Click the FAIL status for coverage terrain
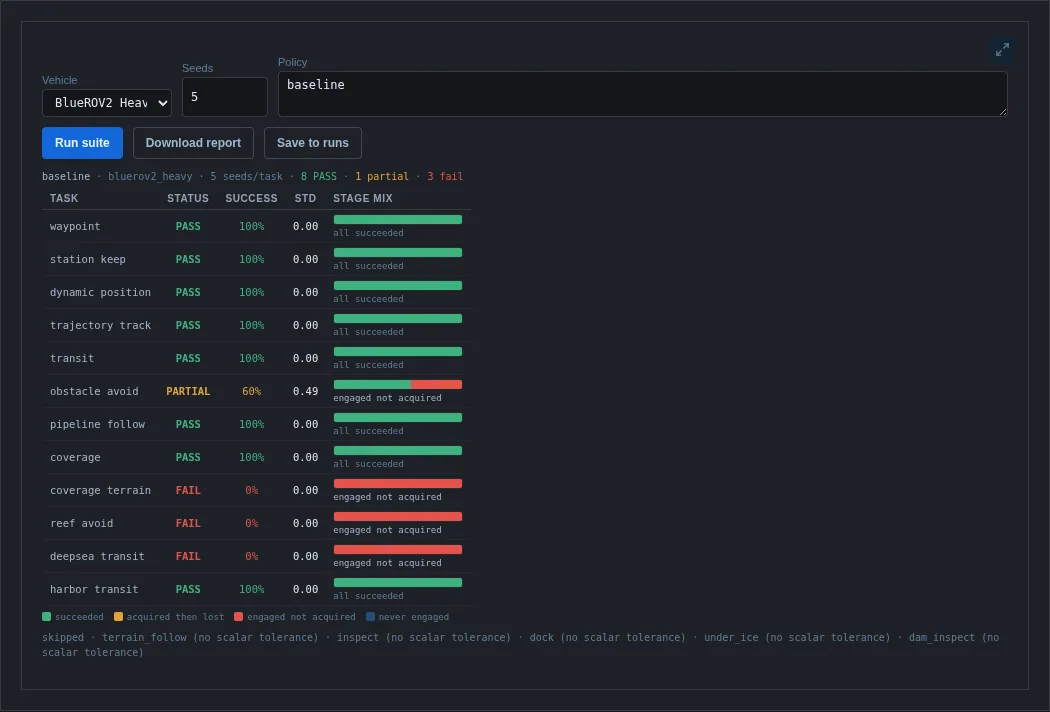Image resolution: width=1050 pixels, height=712 pixels. pos(188,490)
